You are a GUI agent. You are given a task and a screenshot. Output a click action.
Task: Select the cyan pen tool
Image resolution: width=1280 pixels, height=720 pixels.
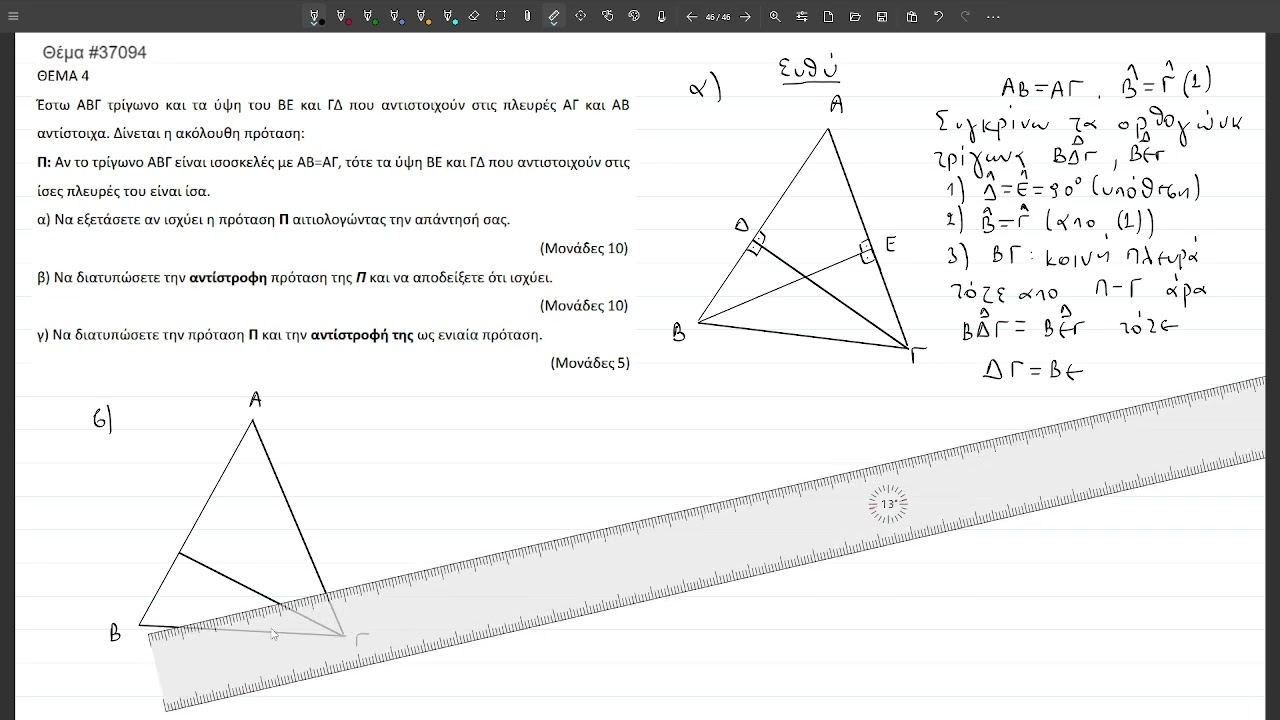click(449, 16)
